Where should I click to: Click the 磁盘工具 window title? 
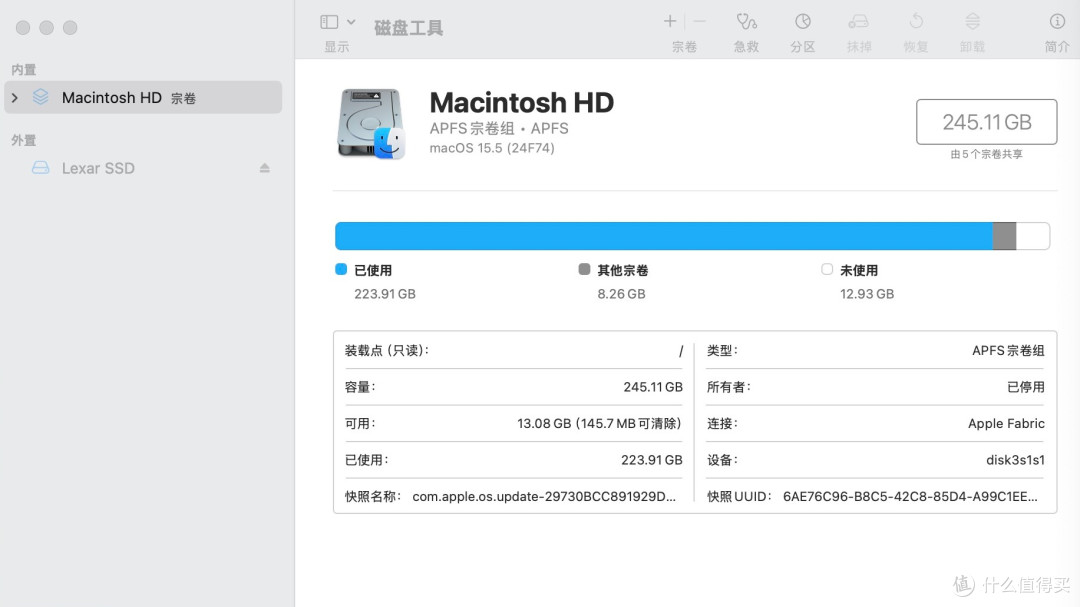(408, 28)
